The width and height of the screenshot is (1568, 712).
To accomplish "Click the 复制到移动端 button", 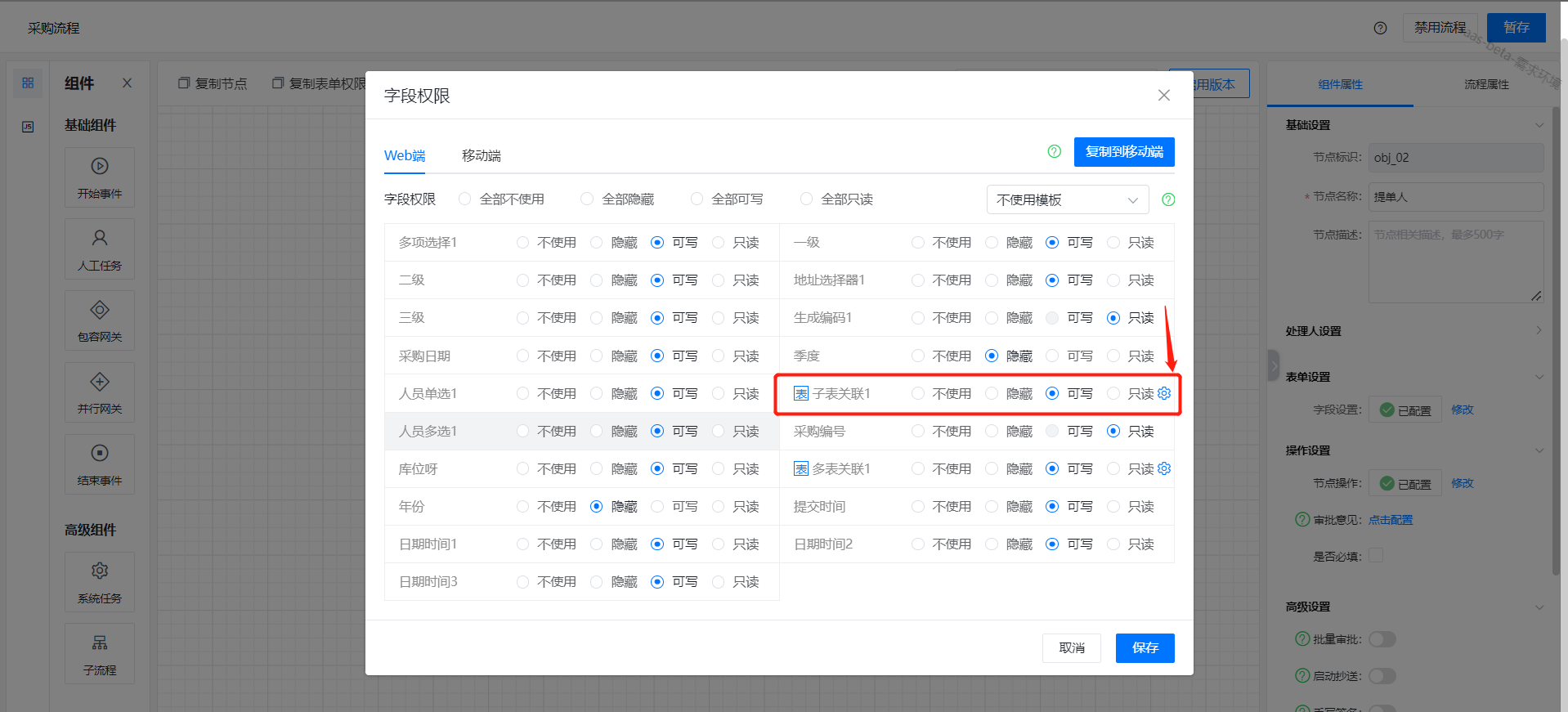I will [1124, 152].
